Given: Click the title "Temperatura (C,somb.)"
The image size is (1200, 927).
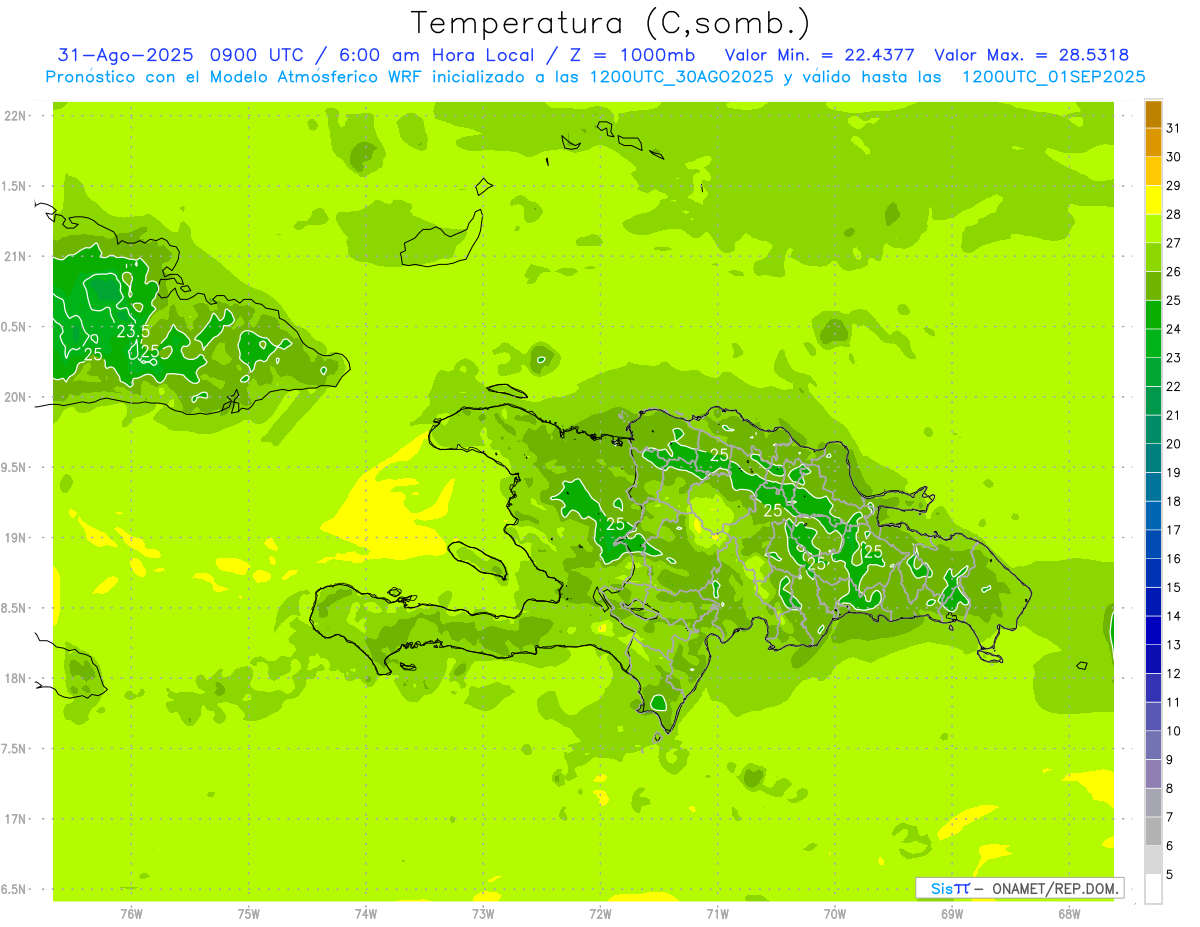Looking at the screenshot, I should (610, 24).
